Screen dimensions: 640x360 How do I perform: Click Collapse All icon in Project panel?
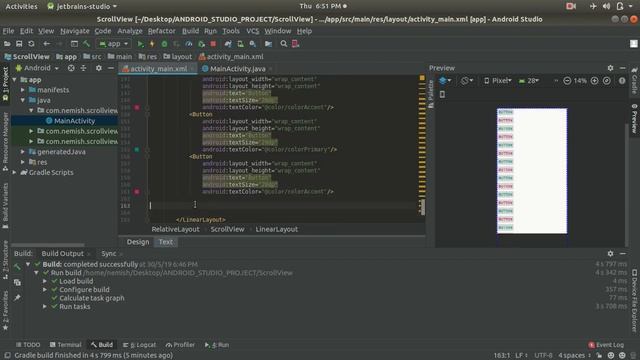pos(84,68)
